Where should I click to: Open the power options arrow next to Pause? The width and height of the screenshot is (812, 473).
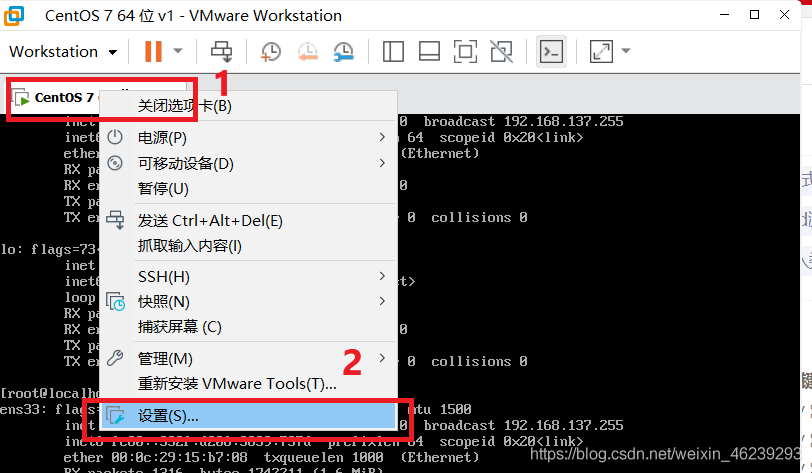178,51
